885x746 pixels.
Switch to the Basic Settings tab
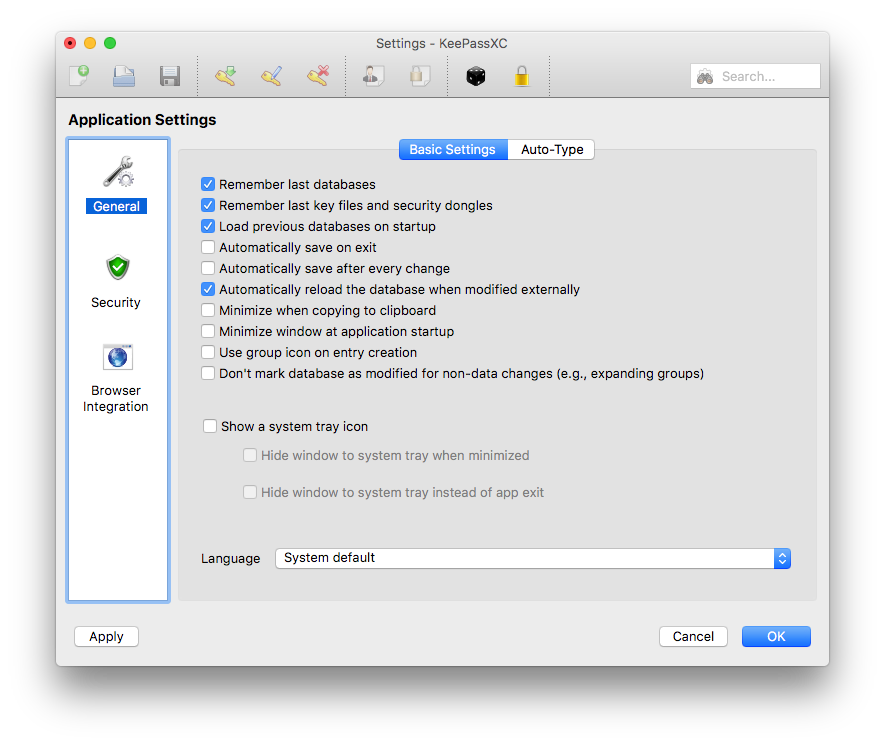pyautogui.click(x=453, y=150)
